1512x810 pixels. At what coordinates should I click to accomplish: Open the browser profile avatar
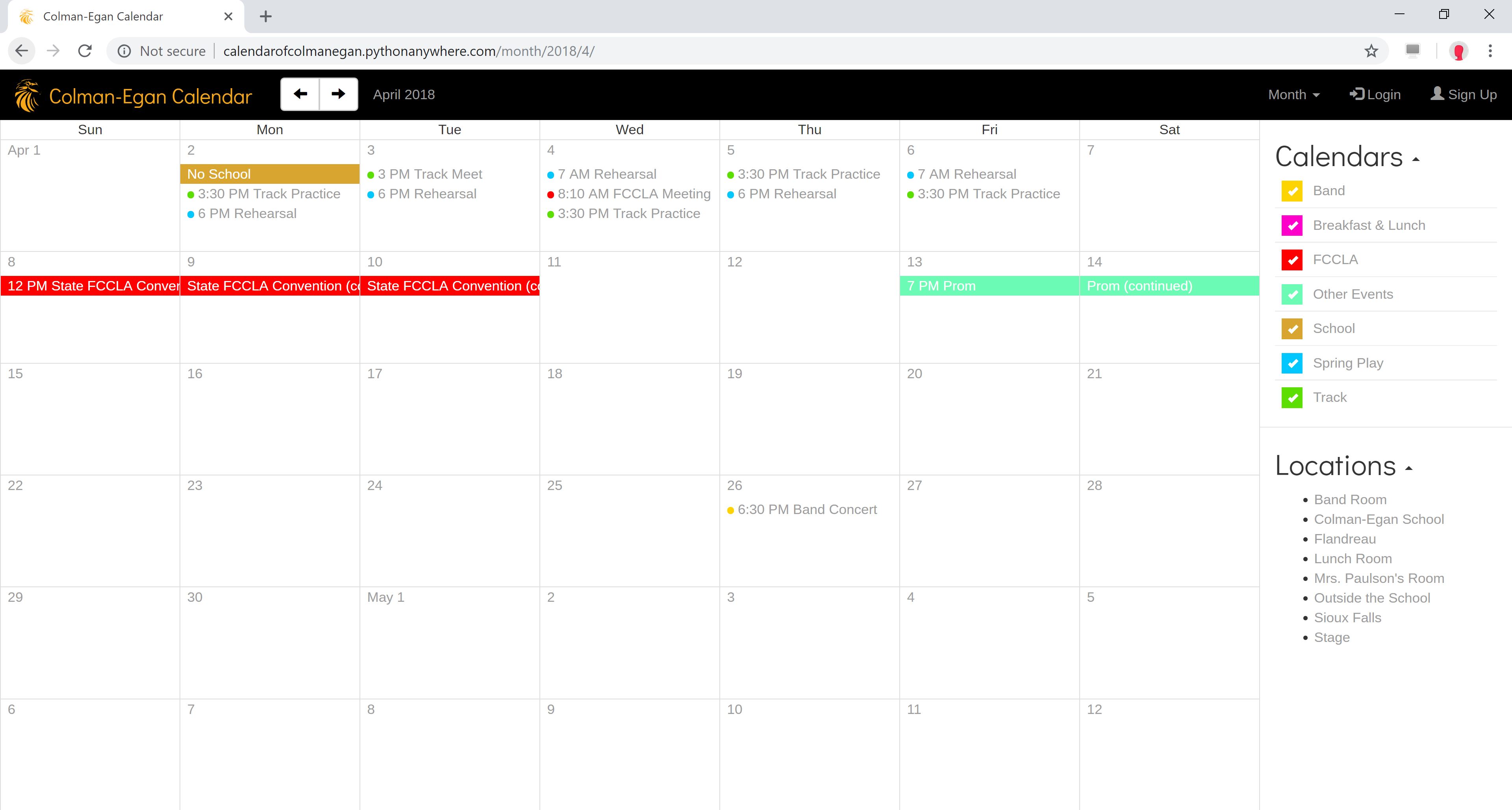[1459, 51]
